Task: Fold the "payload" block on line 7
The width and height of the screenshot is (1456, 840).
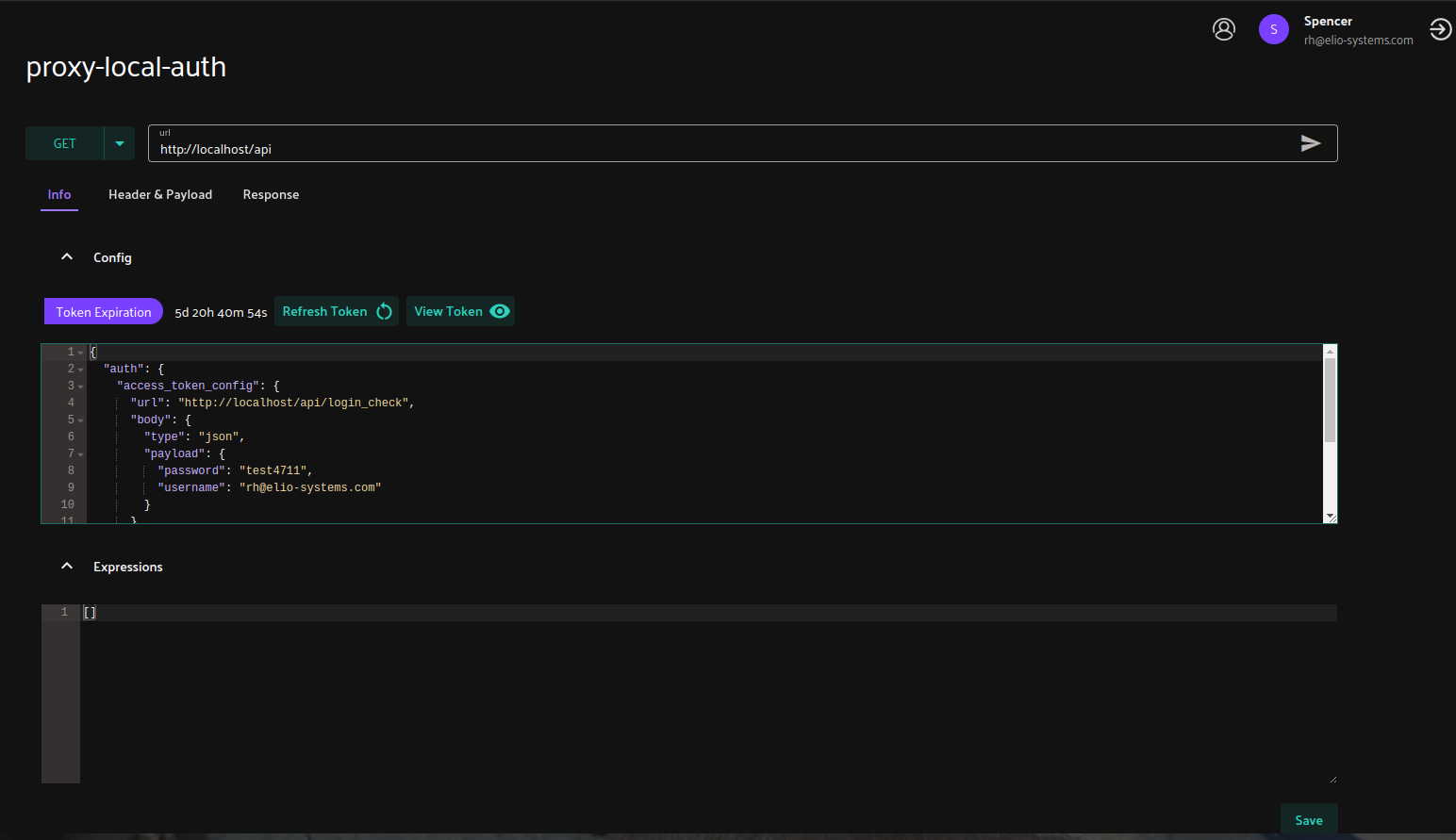Action: [x=81, y=454]
